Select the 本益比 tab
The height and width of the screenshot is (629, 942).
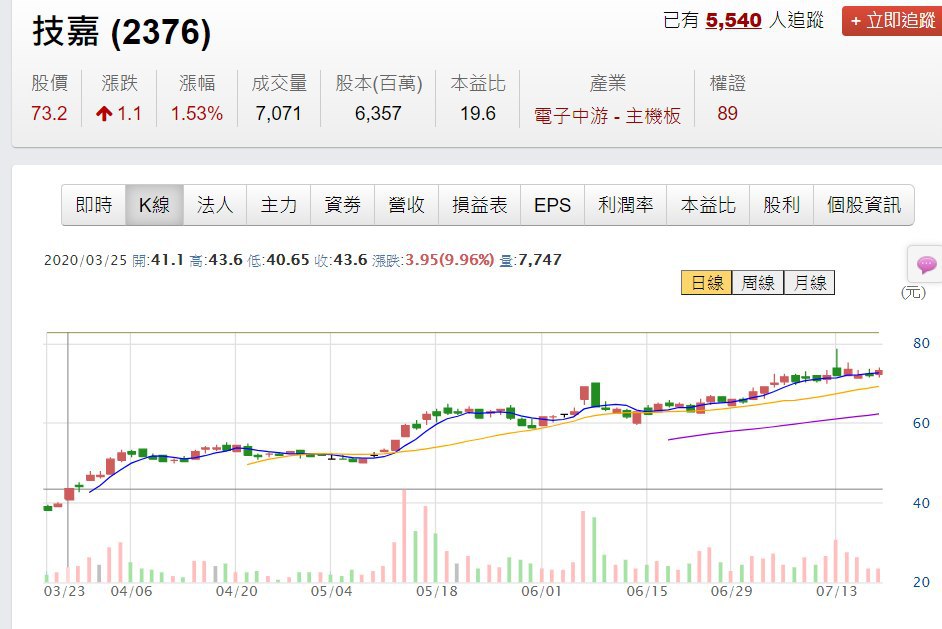click(708, 205)
